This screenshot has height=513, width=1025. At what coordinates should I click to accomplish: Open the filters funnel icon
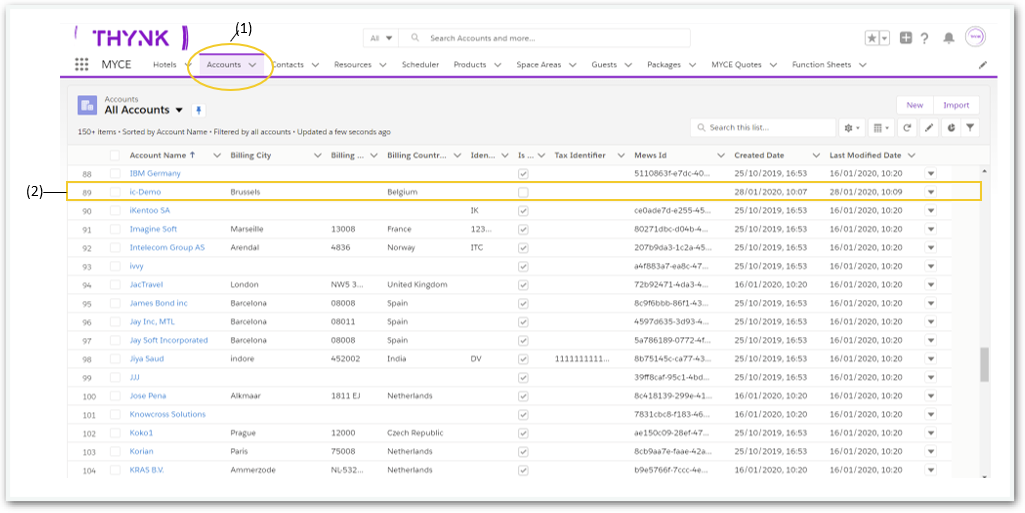pos(971,128)
